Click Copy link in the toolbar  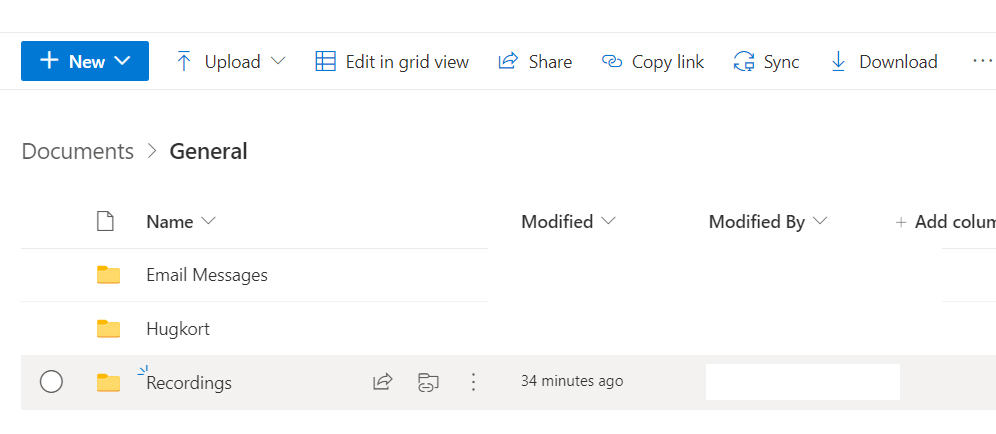click(x=653, y=61)
